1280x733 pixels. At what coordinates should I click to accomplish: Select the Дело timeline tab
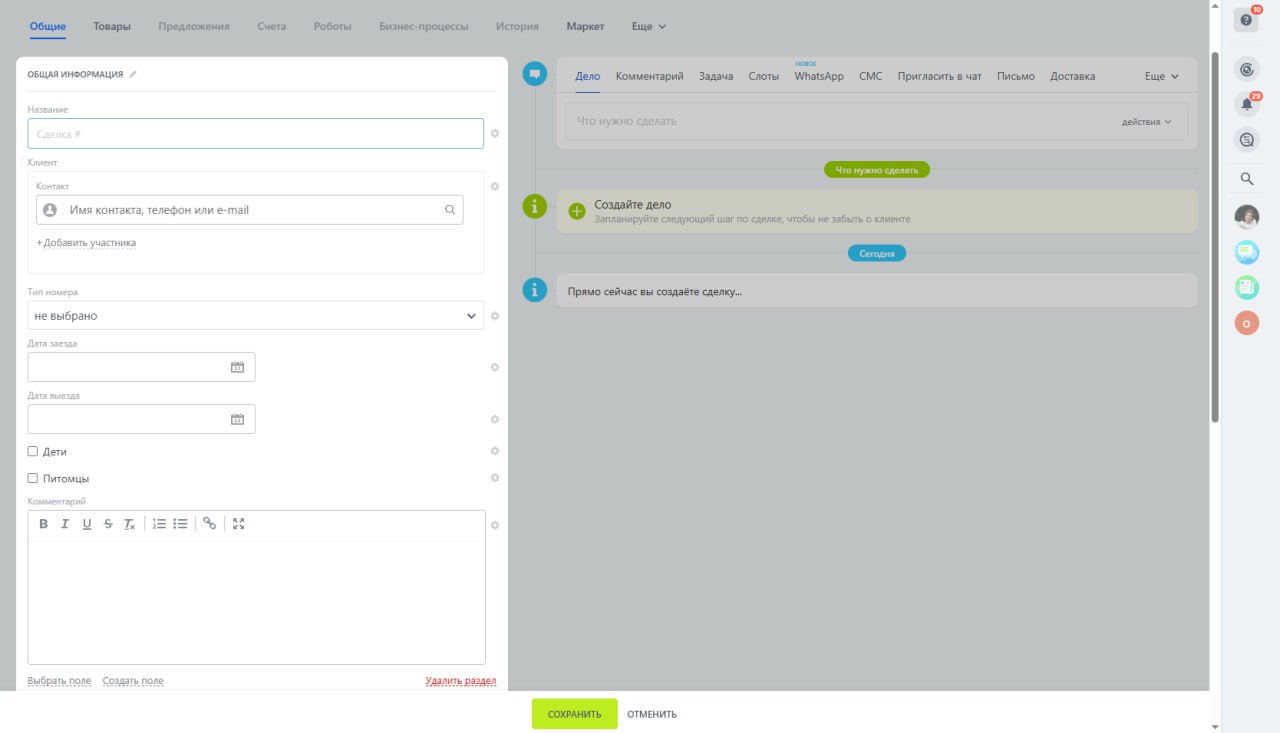point(588,76)
